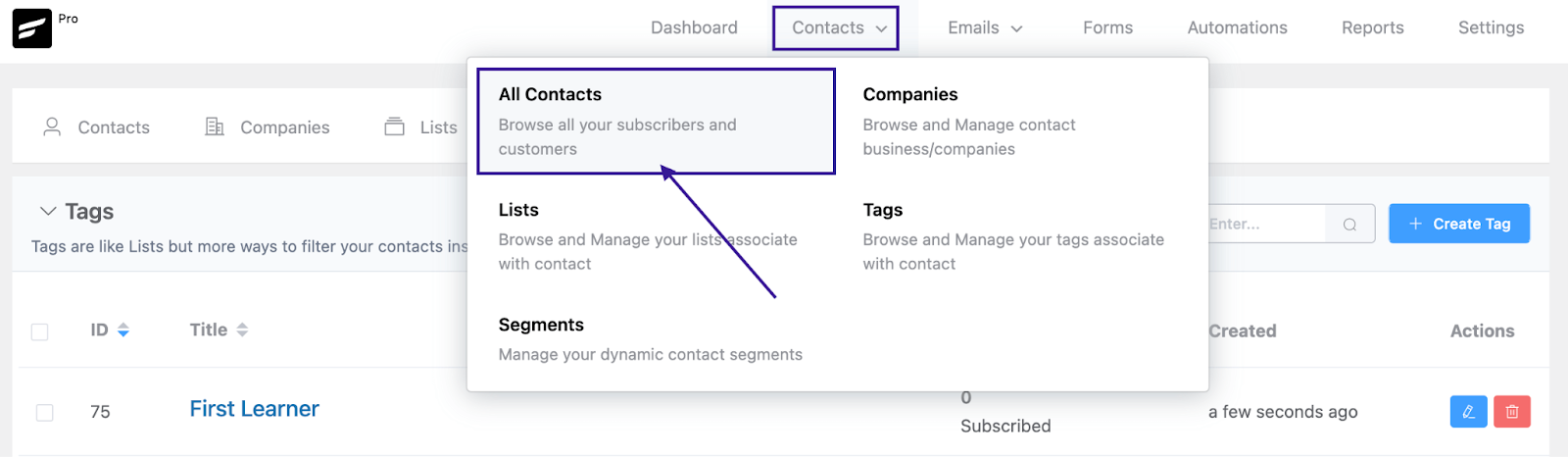Choose Segments from the Contacts menu
This screenshot has width=1568, height=457.
point(541,326)
